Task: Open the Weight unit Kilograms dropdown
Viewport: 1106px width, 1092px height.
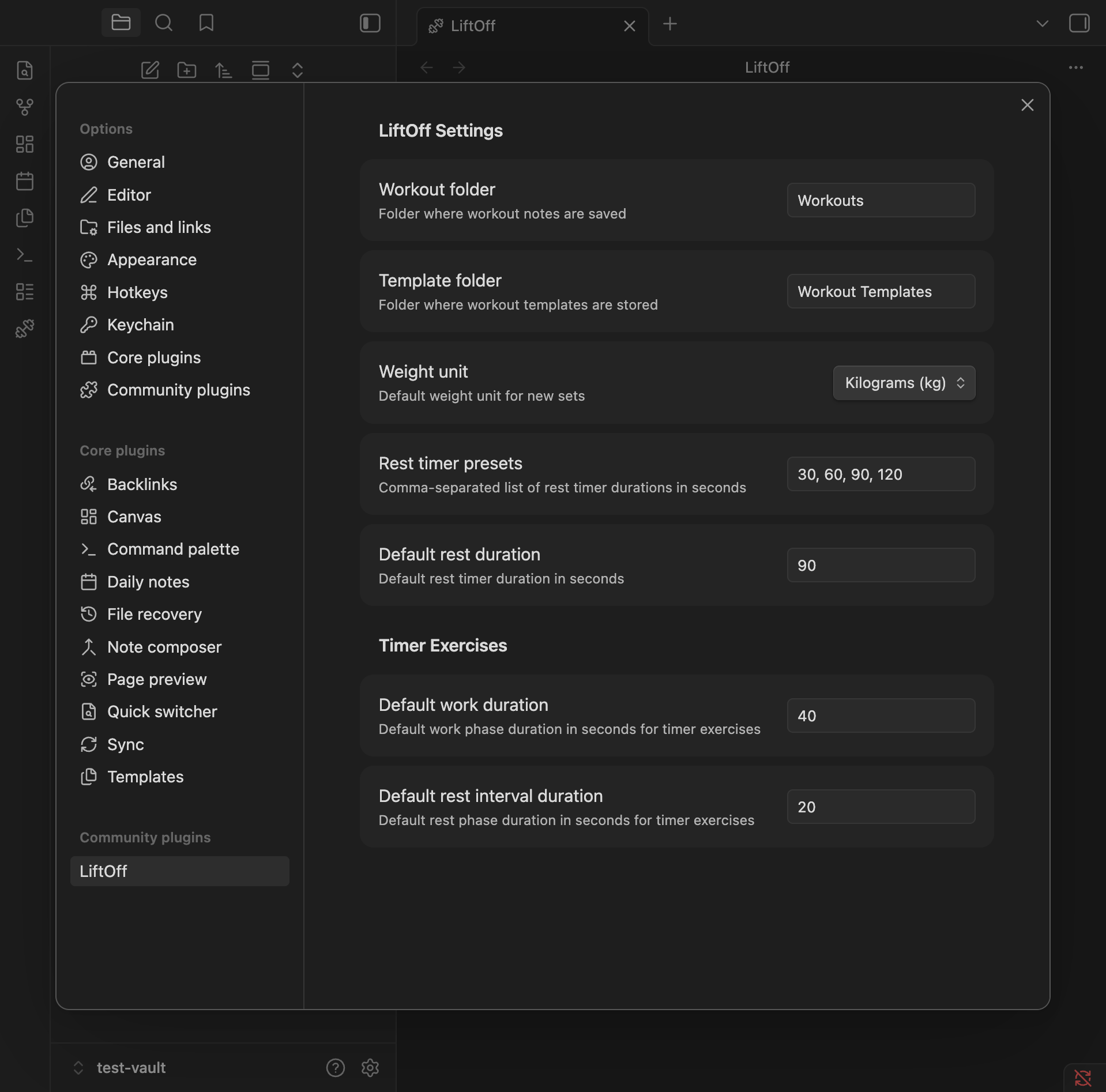Action: pyautogui.click(x=904, y=383)
